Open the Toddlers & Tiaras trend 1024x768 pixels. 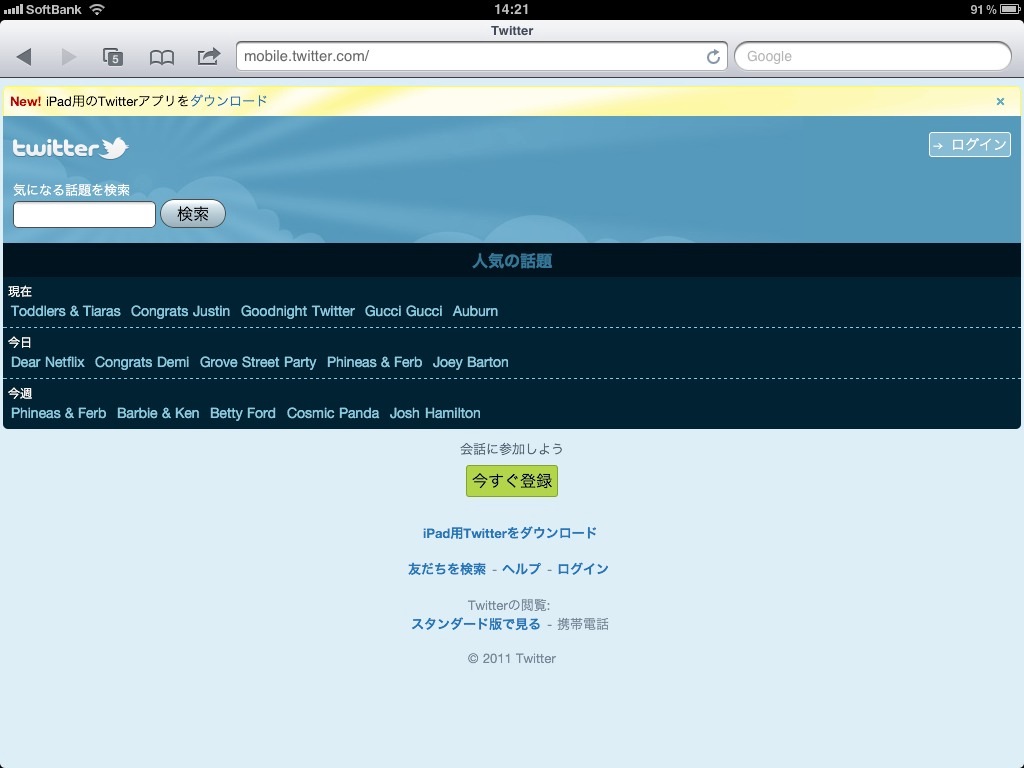65,311
